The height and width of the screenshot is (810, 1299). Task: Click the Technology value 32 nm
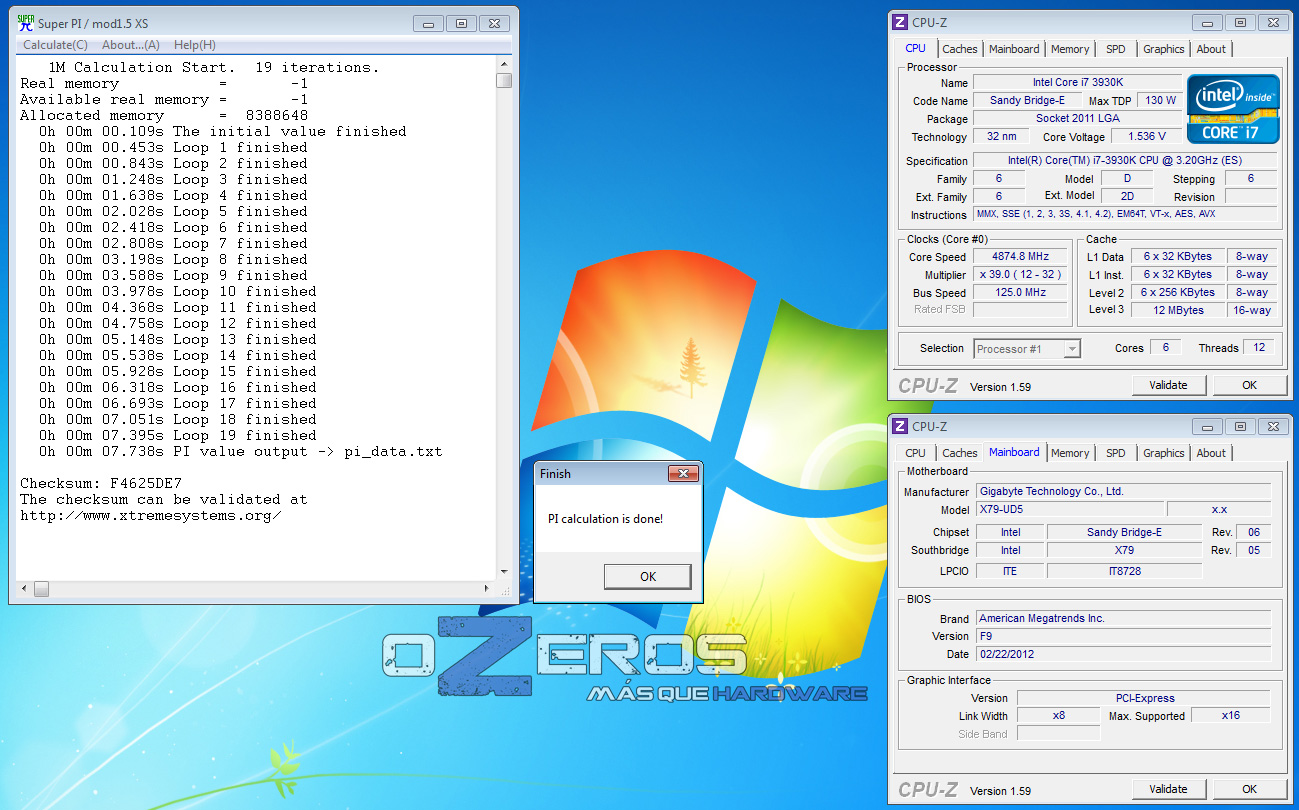(x=1001, y=137)
